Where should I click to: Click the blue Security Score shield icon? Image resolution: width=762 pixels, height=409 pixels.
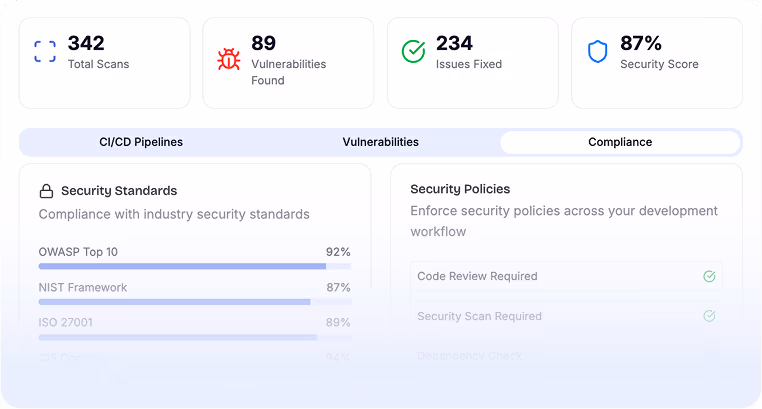pos(597,52)
